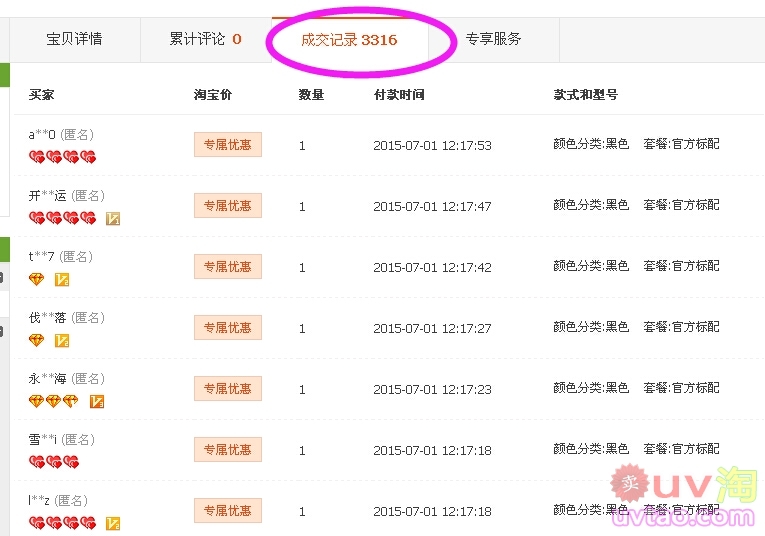
Task: Select the 成交记录 3316 tab
Action: click(x=349, y=41)
